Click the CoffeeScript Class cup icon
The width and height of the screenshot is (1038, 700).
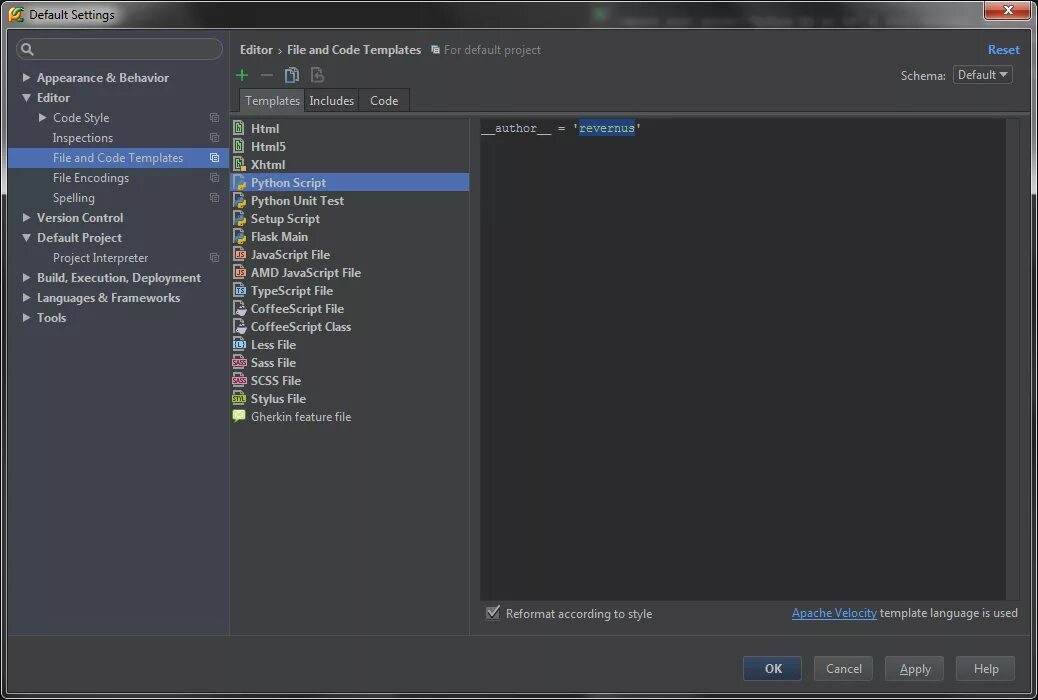coord(239,326)
